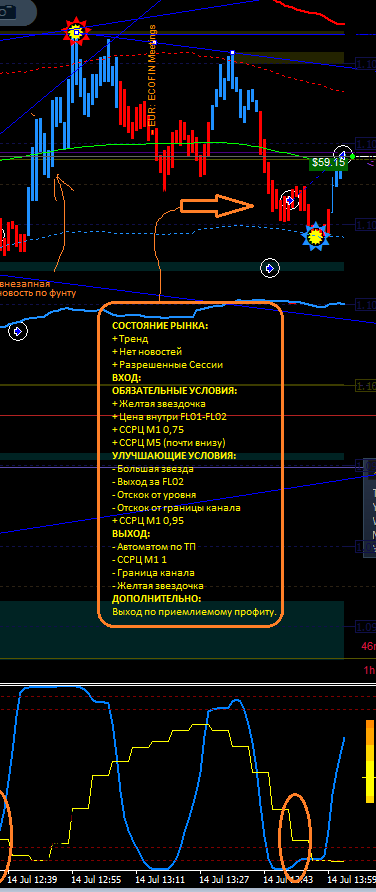
Task: Select the 14 Jul 12:55 time label
Action: 97,879
